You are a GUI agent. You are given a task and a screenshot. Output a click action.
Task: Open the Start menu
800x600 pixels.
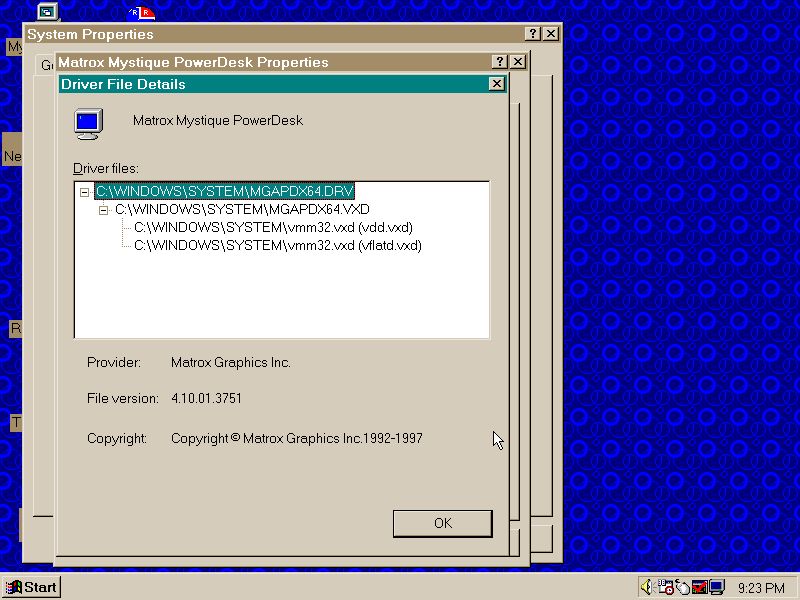click(31, 587)
